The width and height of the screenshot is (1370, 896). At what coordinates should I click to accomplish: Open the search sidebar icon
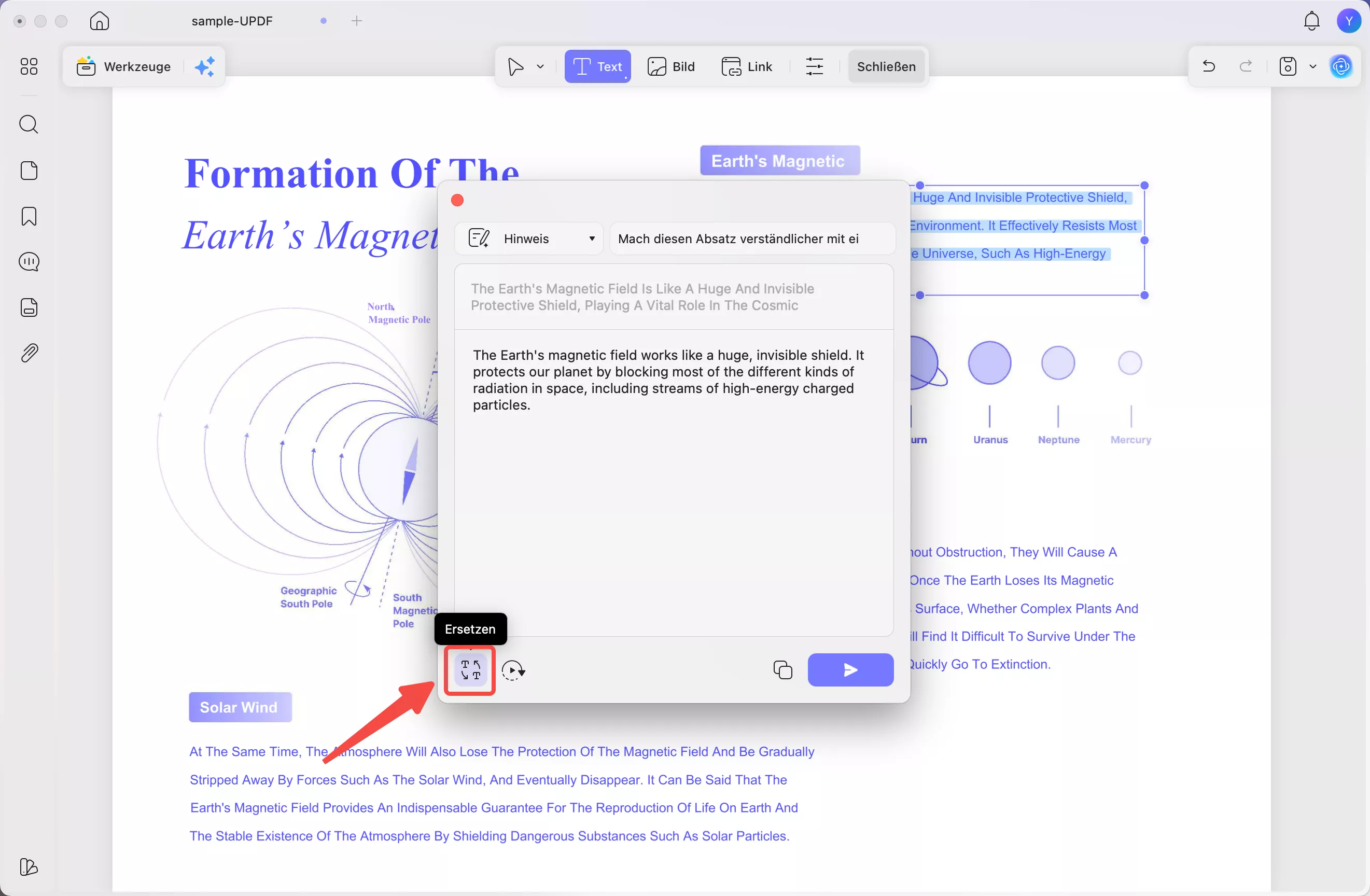(x=29, y=124)
